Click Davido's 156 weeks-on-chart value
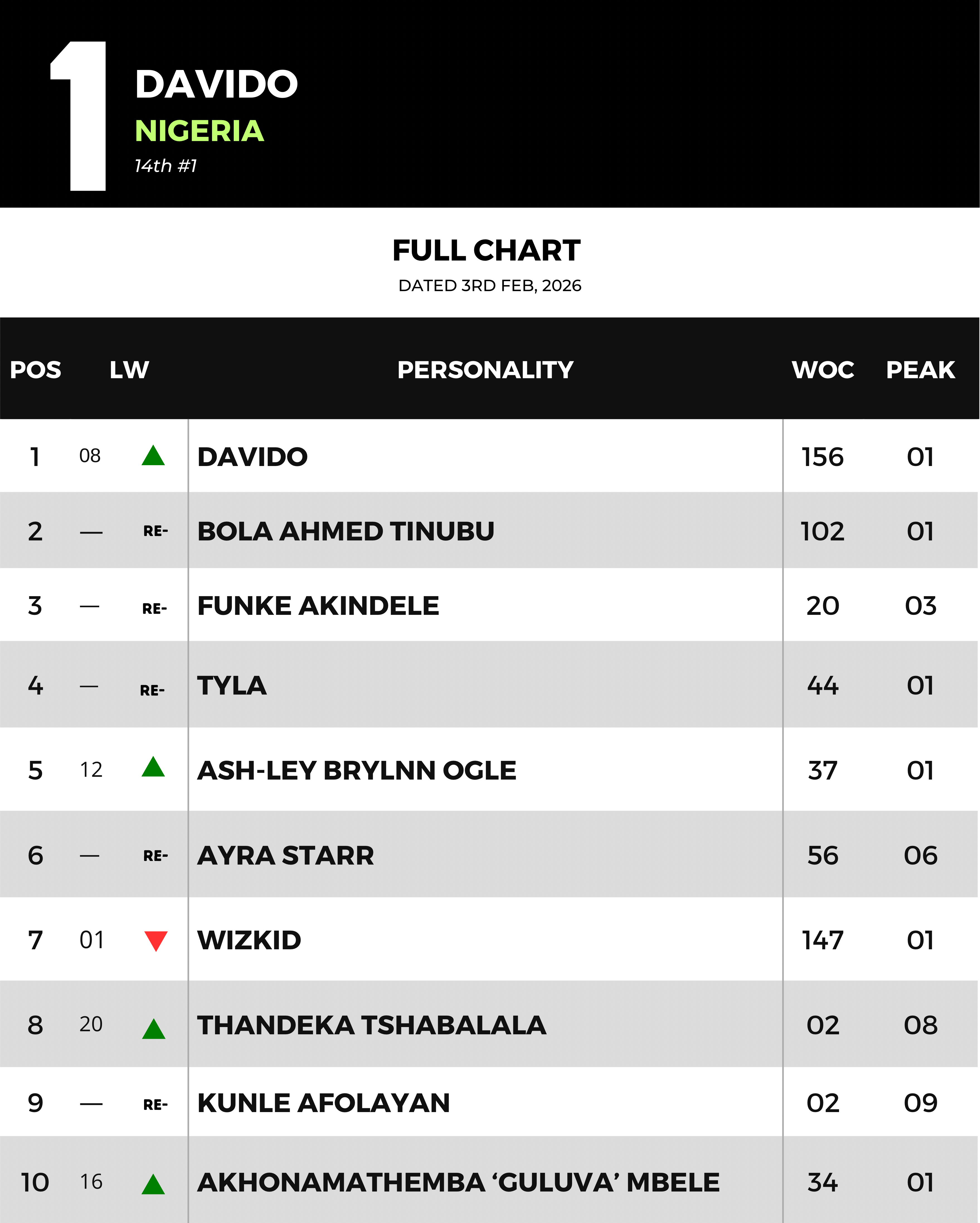The height and width of the screenshot is (1223, 980). coord(822,457)
